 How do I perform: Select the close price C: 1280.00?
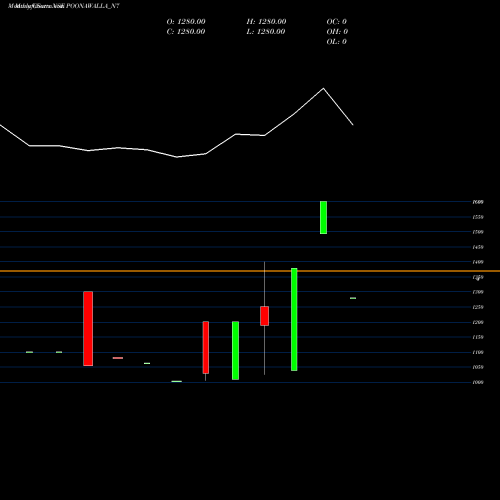(x=186, y=32)
